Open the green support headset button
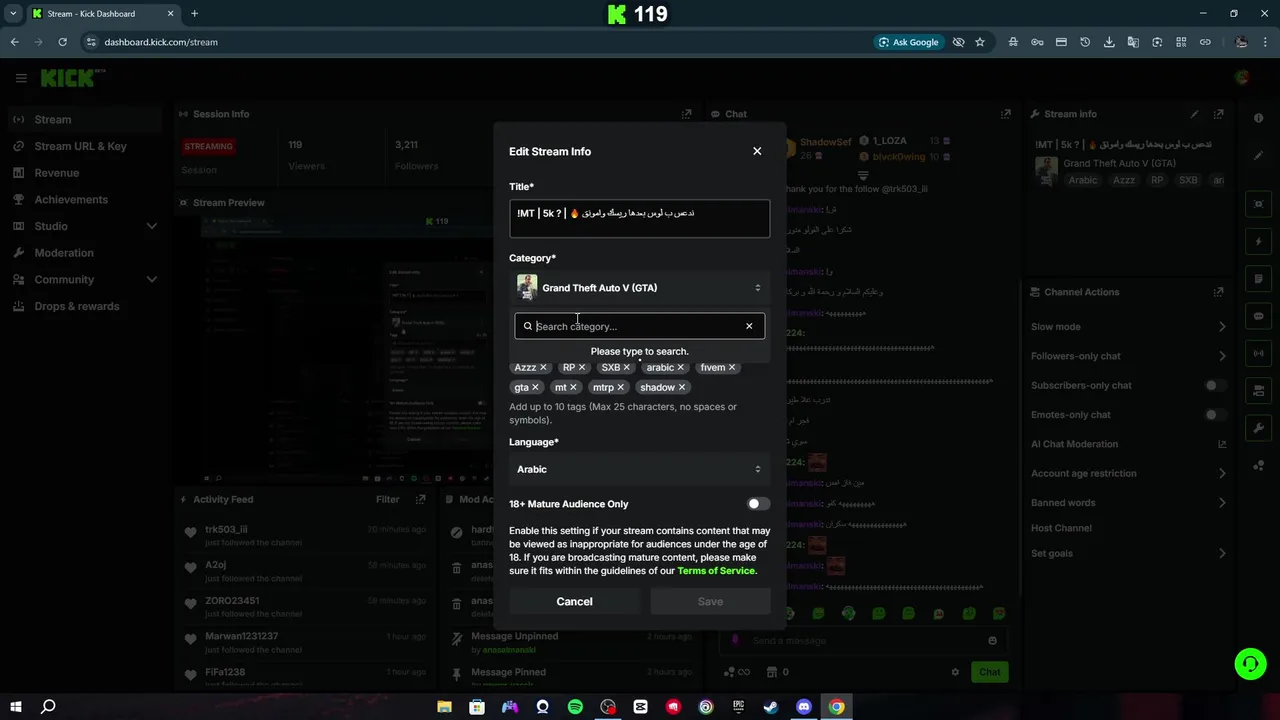This screenshot has height=720, width=1280. coord(1250,663)
